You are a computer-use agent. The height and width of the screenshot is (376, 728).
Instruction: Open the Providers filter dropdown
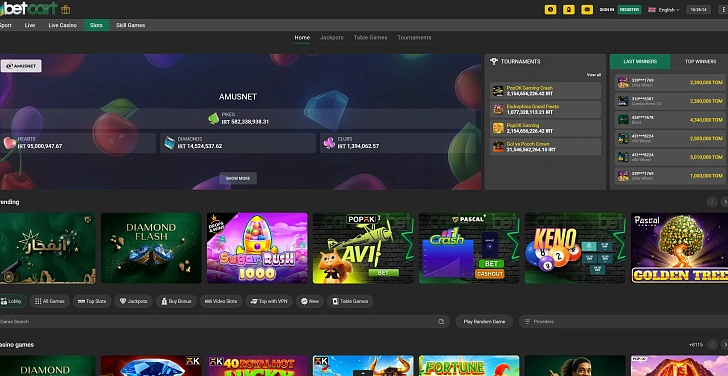[x=623, y=321]
